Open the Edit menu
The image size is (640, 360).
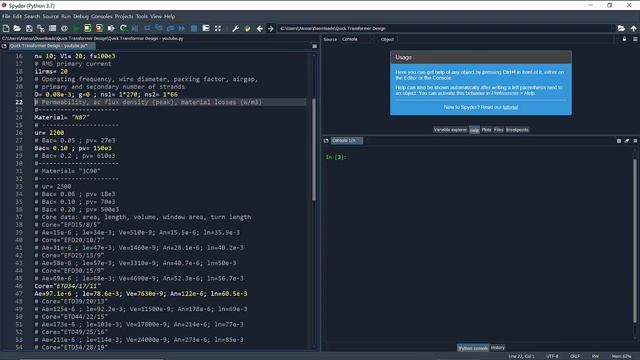(x=17, y=16)
